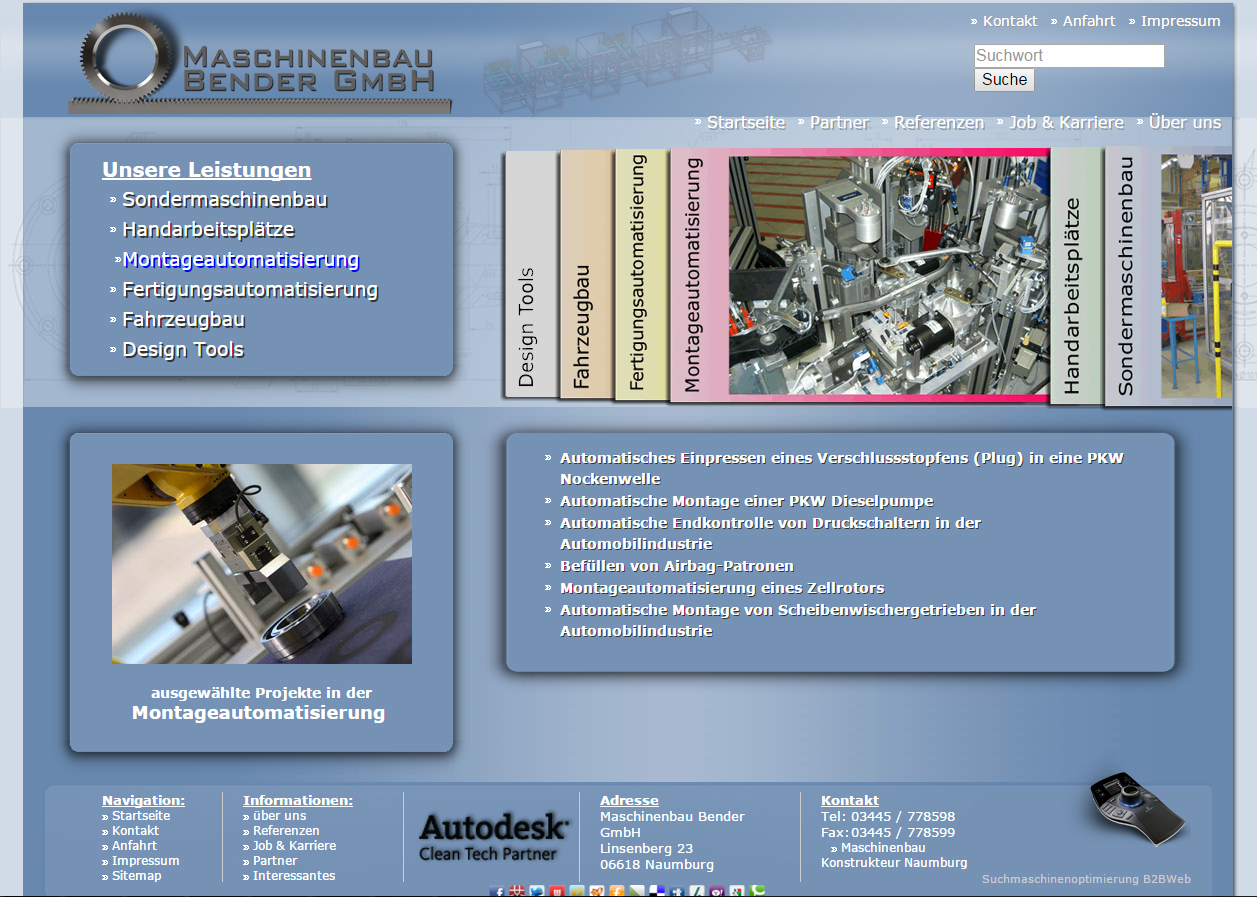Open Partner in the main menu
This screenshot has width=1257, height=897.
[x=840, y=123]
